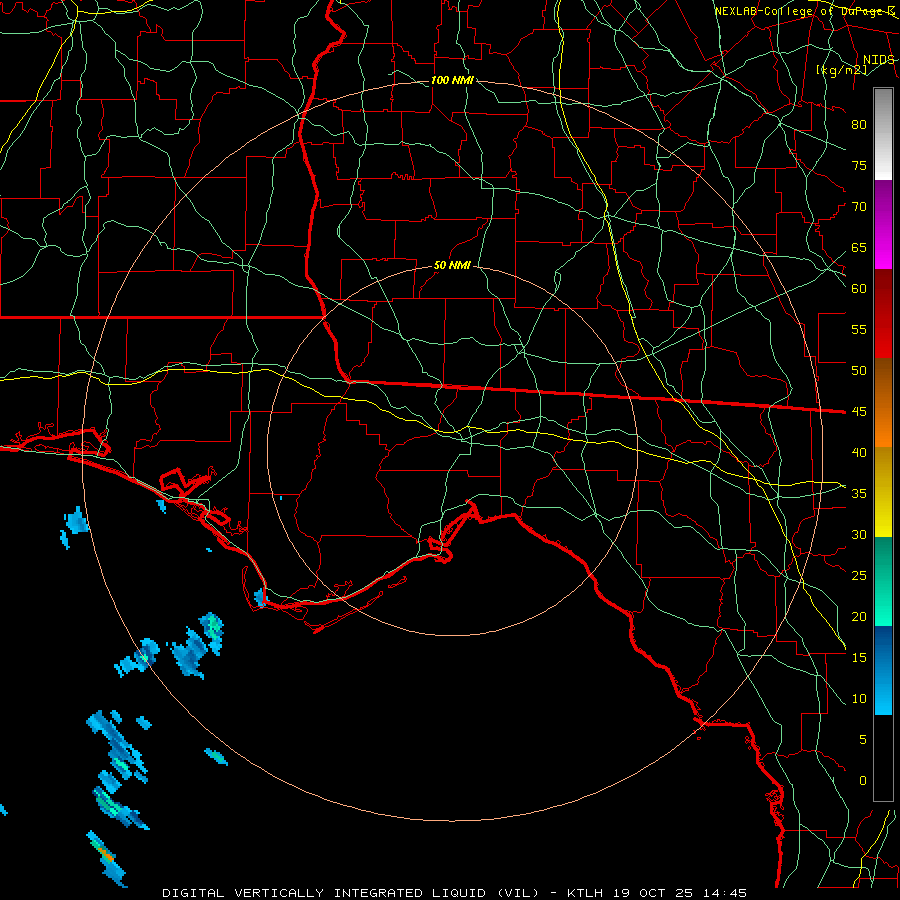900x900 pixels.
Task: Click the 50 value on the color scale
Action: pos(859,370)
